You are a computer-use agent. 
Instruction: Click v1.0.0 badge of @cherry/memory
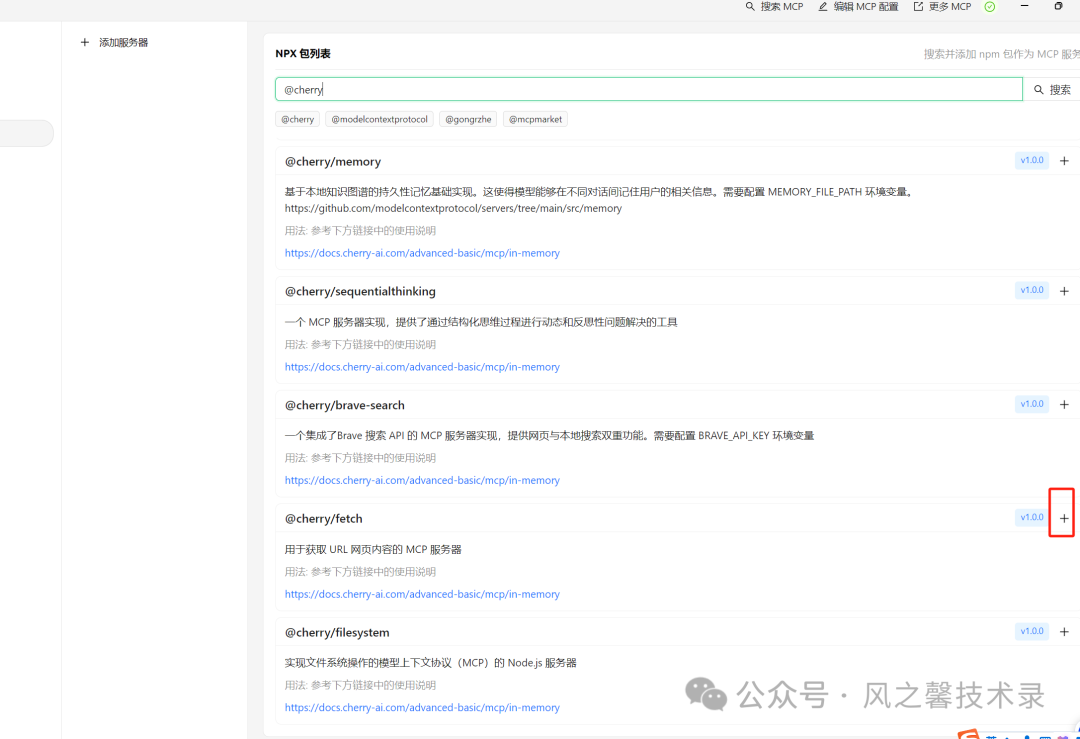click(1032, 160)
